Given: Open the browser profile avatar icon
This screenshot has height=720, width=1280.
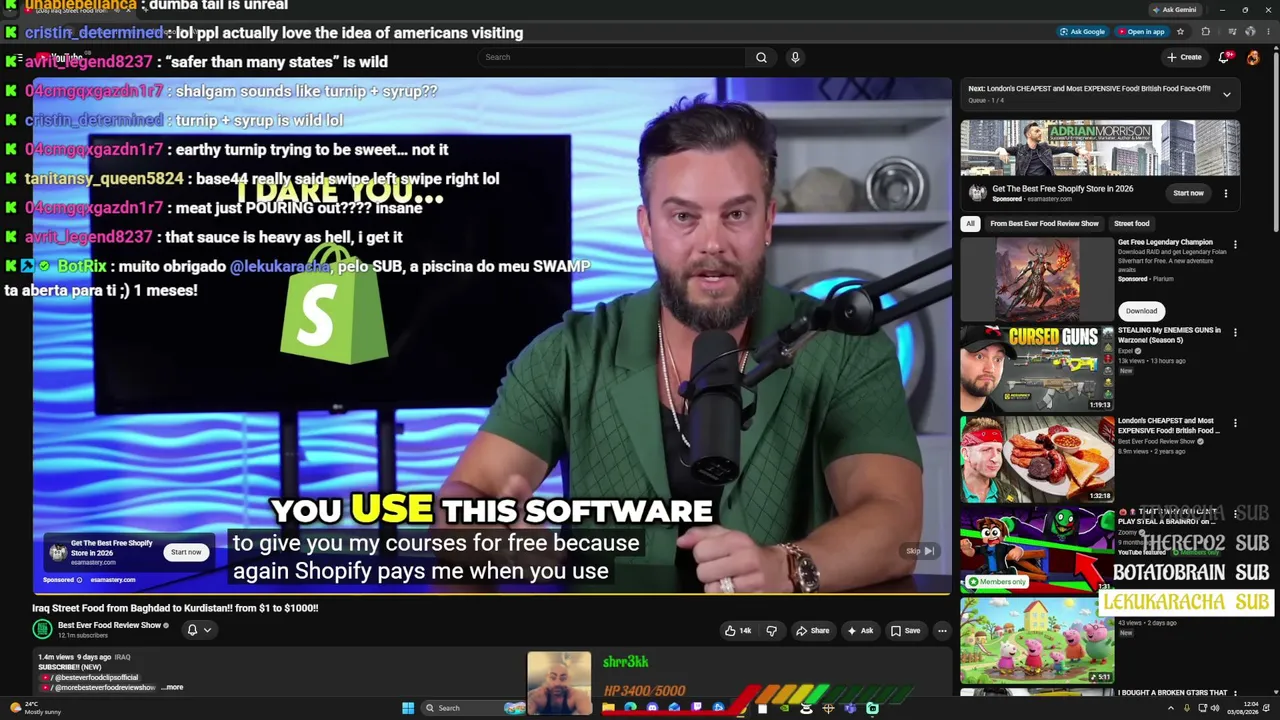Looking at the screenshot, I should point(1251,32).
